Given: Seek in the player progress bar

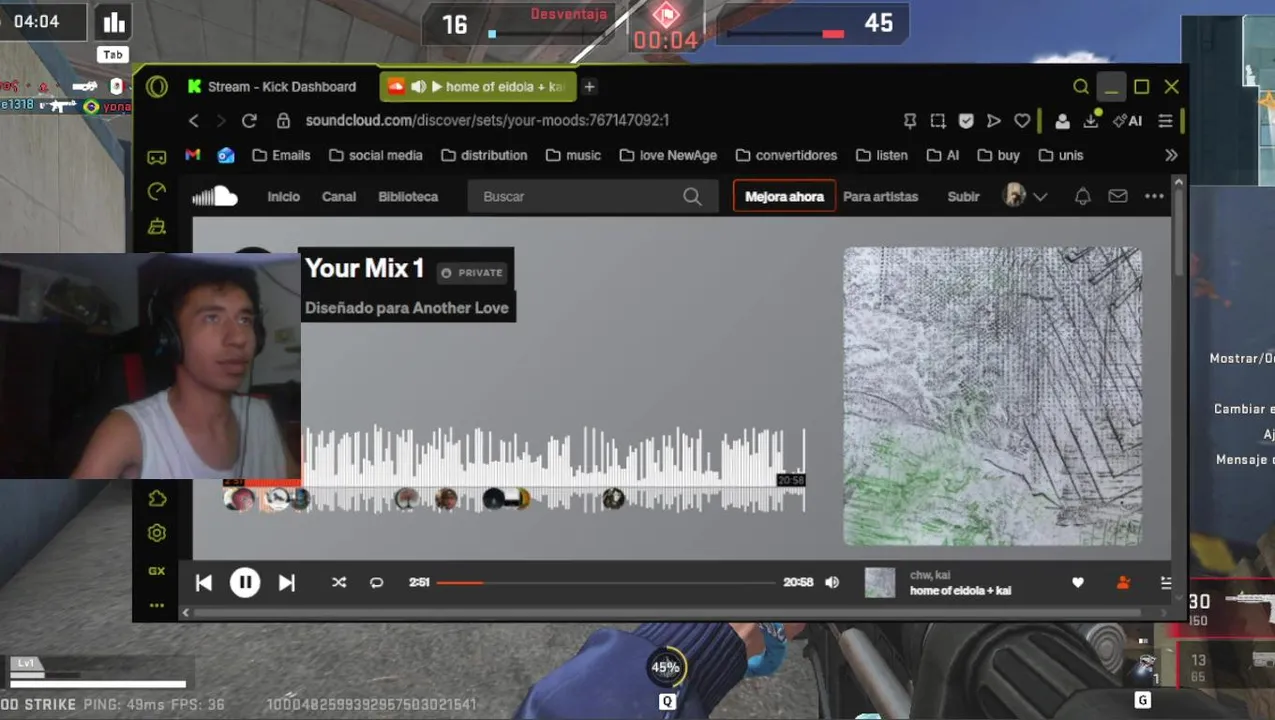Looking at the screenshot, I should tap(606, 582).
